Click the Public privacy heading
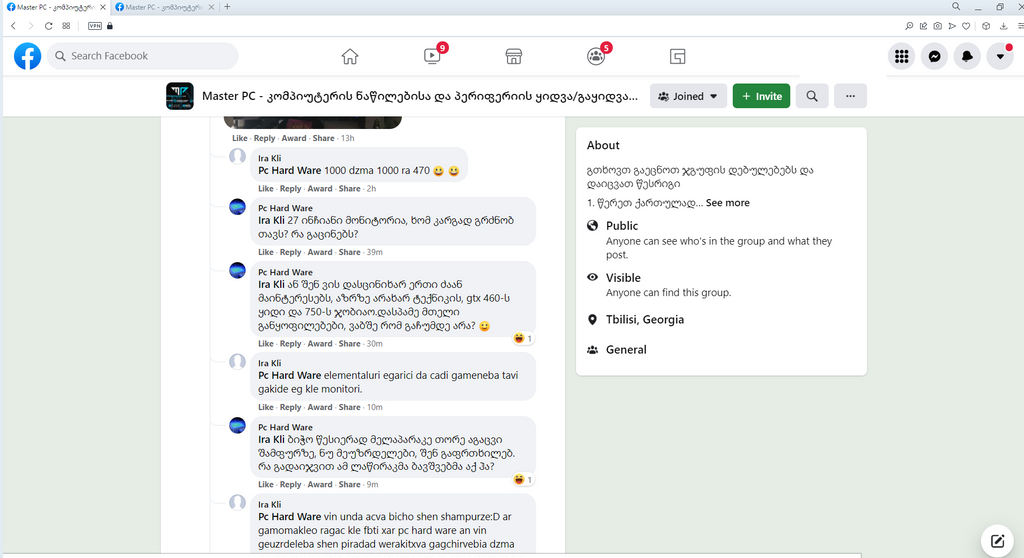The image size is (1024, 558). tap(622, 225)
